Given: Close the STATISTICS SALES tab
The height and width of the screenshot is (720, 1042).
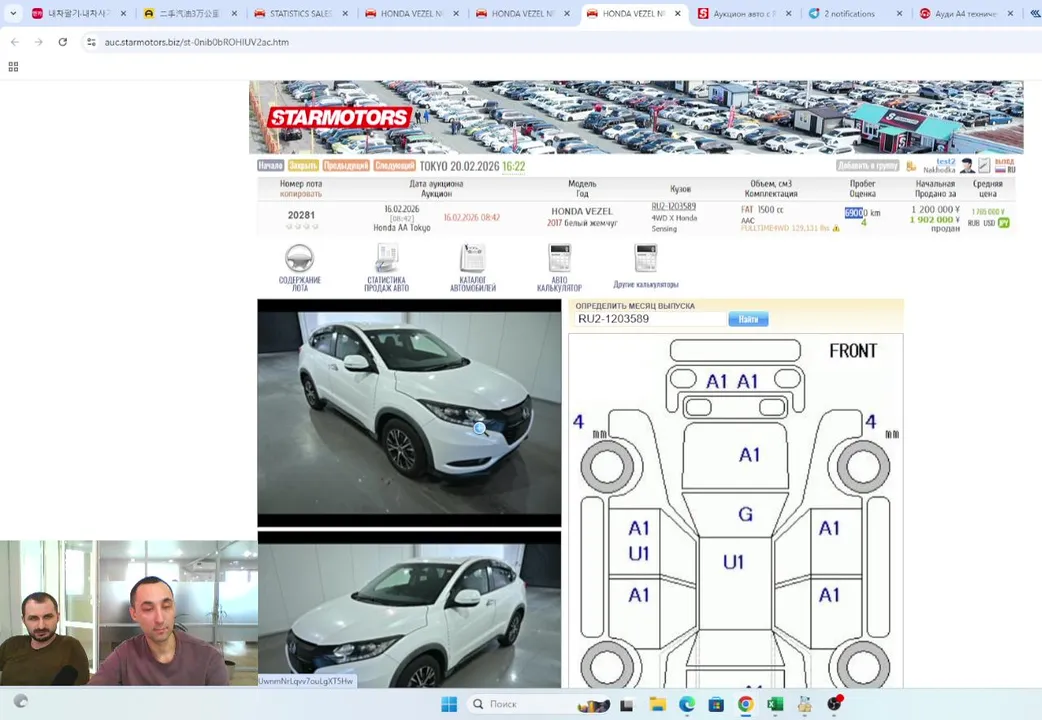Looking at the screenshot, I should click(345, 13).
